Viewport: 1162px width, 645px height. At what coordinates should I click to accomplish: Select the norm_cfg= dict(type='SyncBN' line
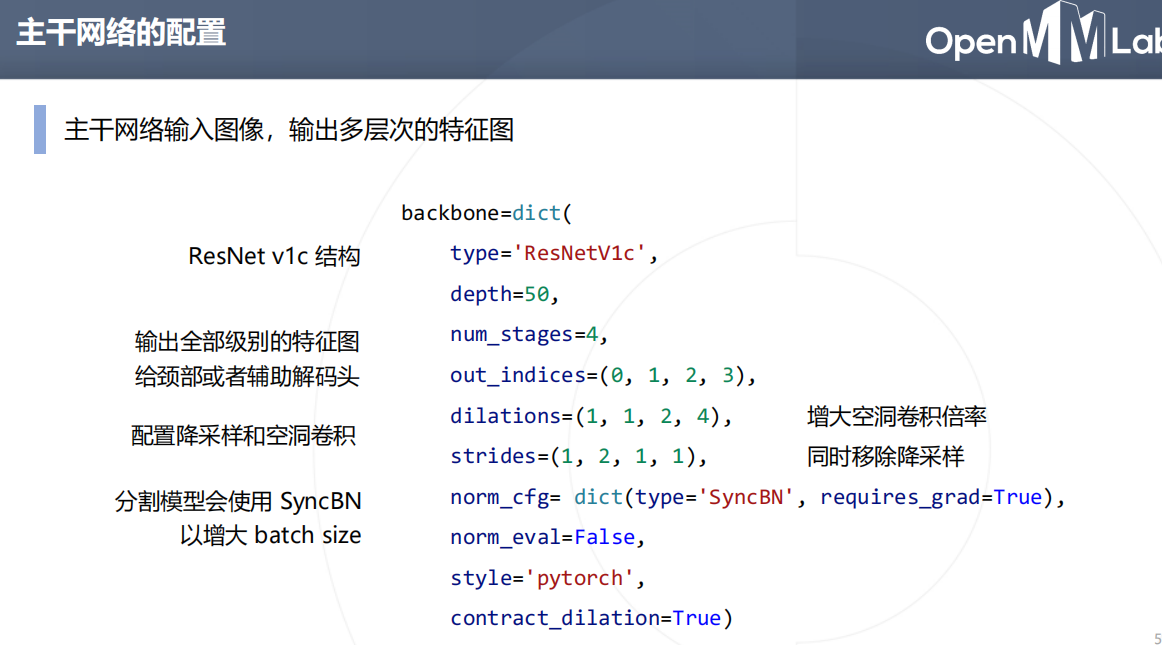coord(757,497)
